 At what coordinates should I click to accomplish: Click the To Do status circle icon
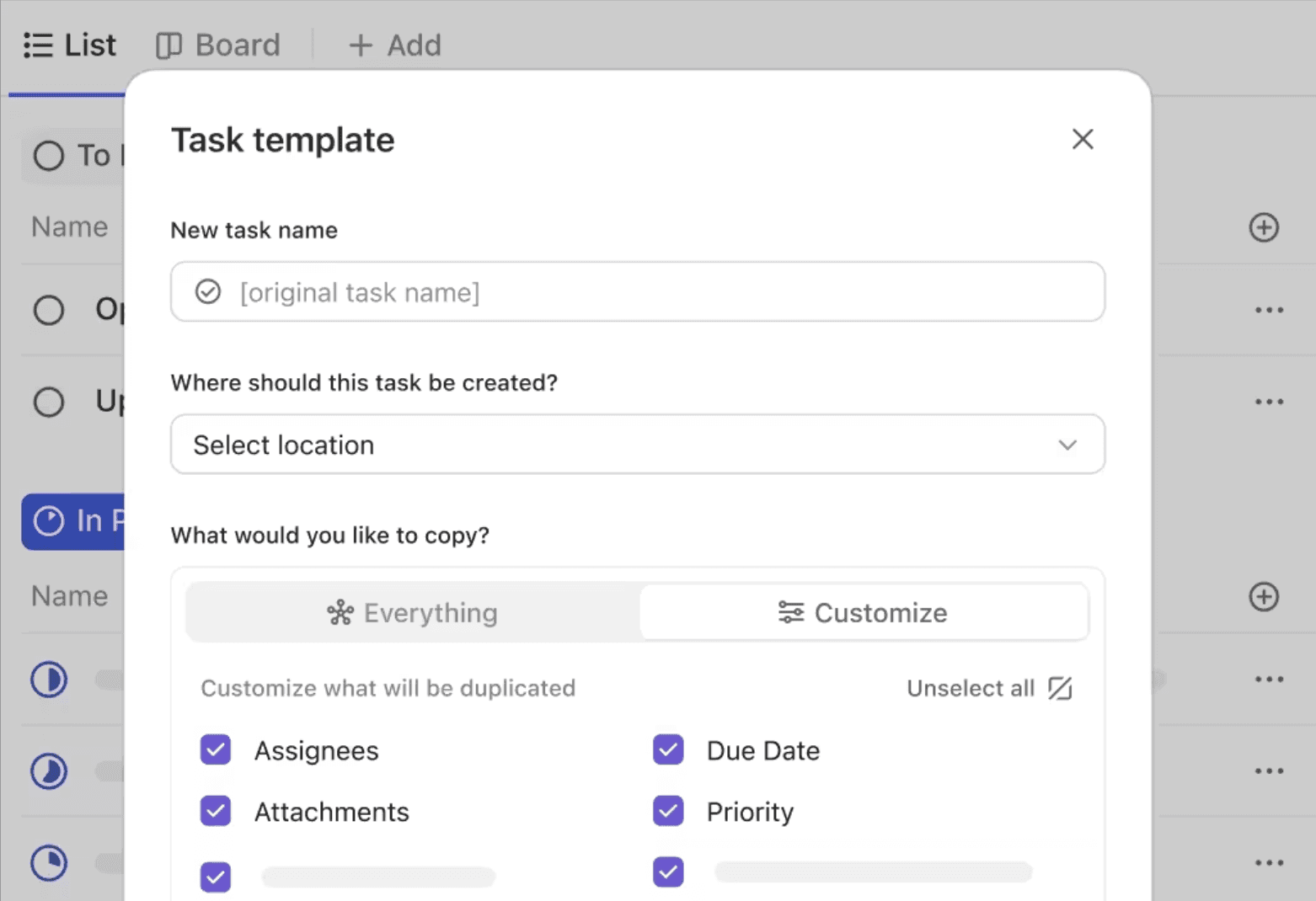(49, 156)
